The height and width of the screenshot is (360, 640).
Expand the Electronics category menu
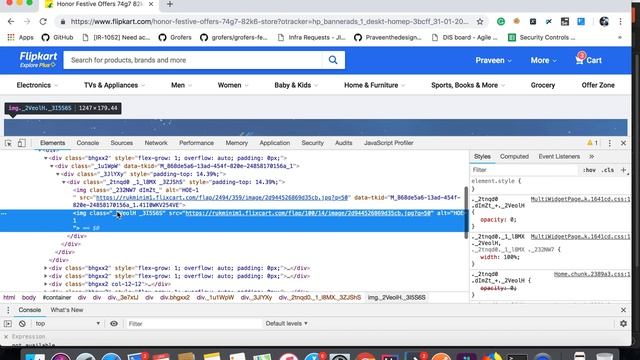(x=37, y=85)
